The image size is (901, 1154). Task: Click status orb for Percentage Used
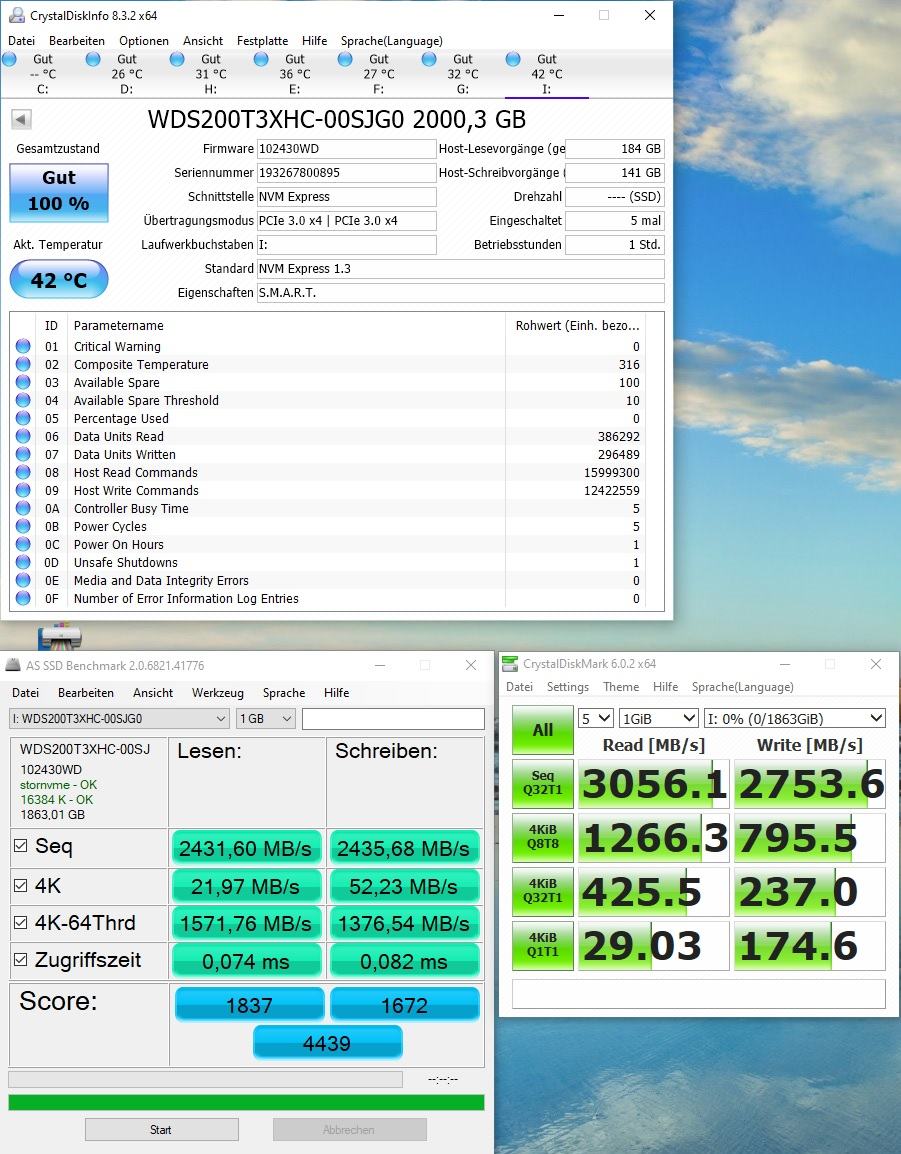(x=23, y=418)
